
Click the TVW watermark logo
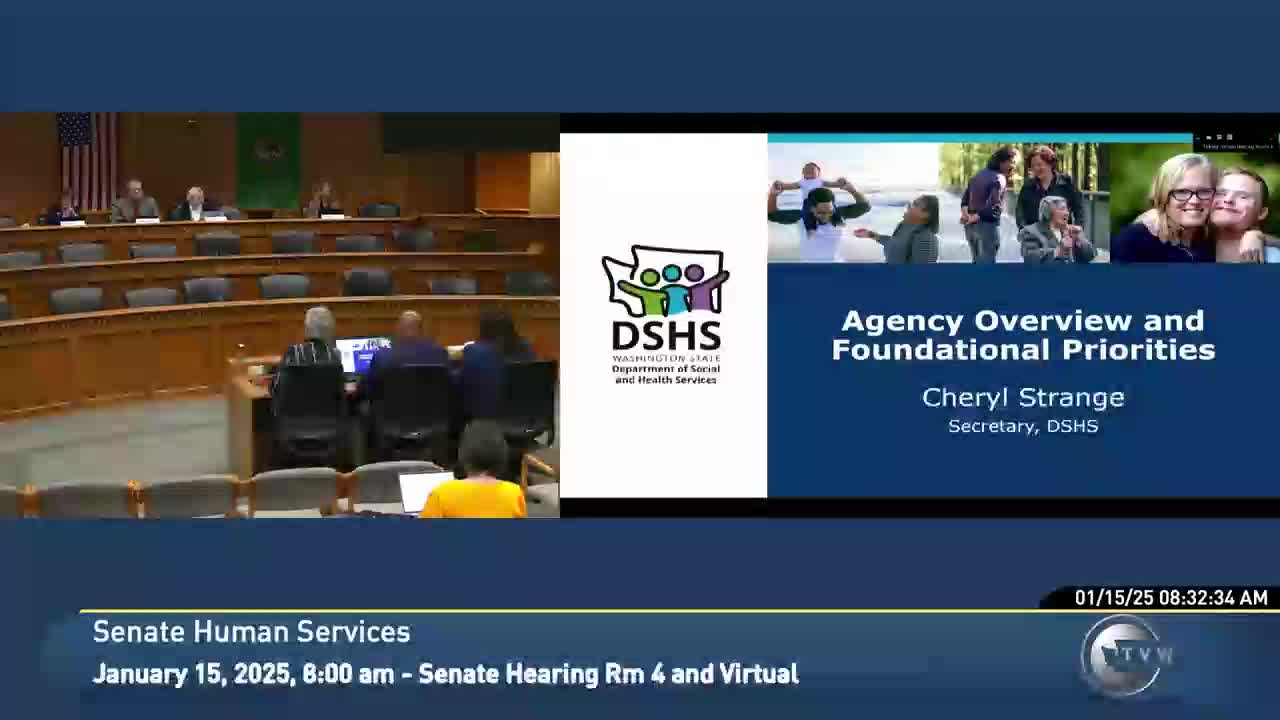coord(1120,655)
